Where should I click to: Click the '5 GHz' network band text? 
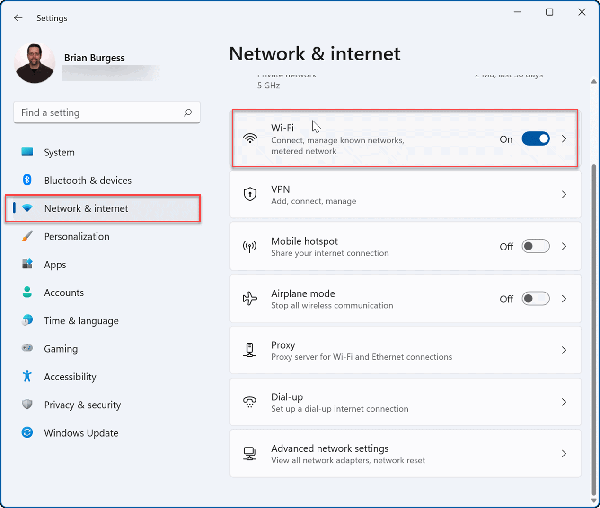(x=269, y=85)
